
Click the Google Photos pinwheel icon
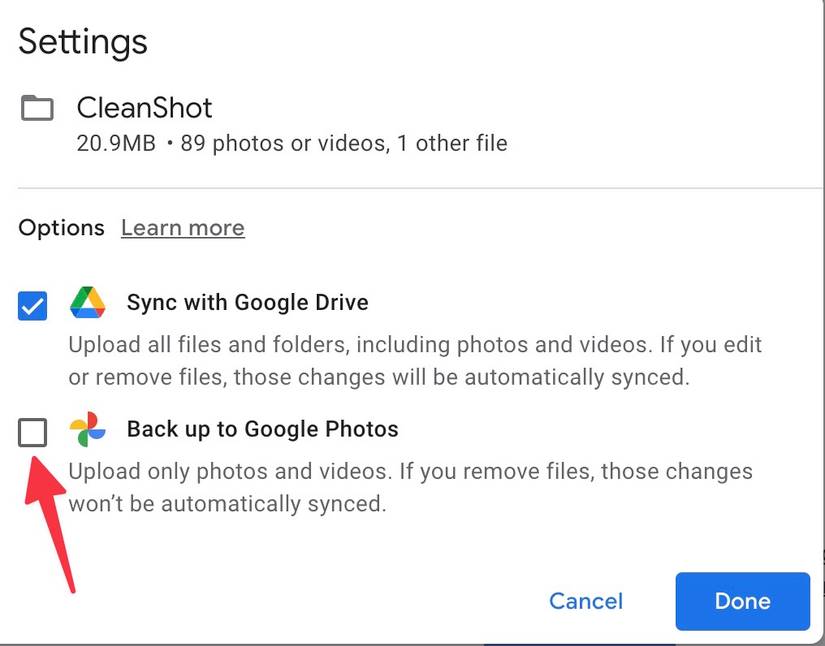click(x=88, y=430)
